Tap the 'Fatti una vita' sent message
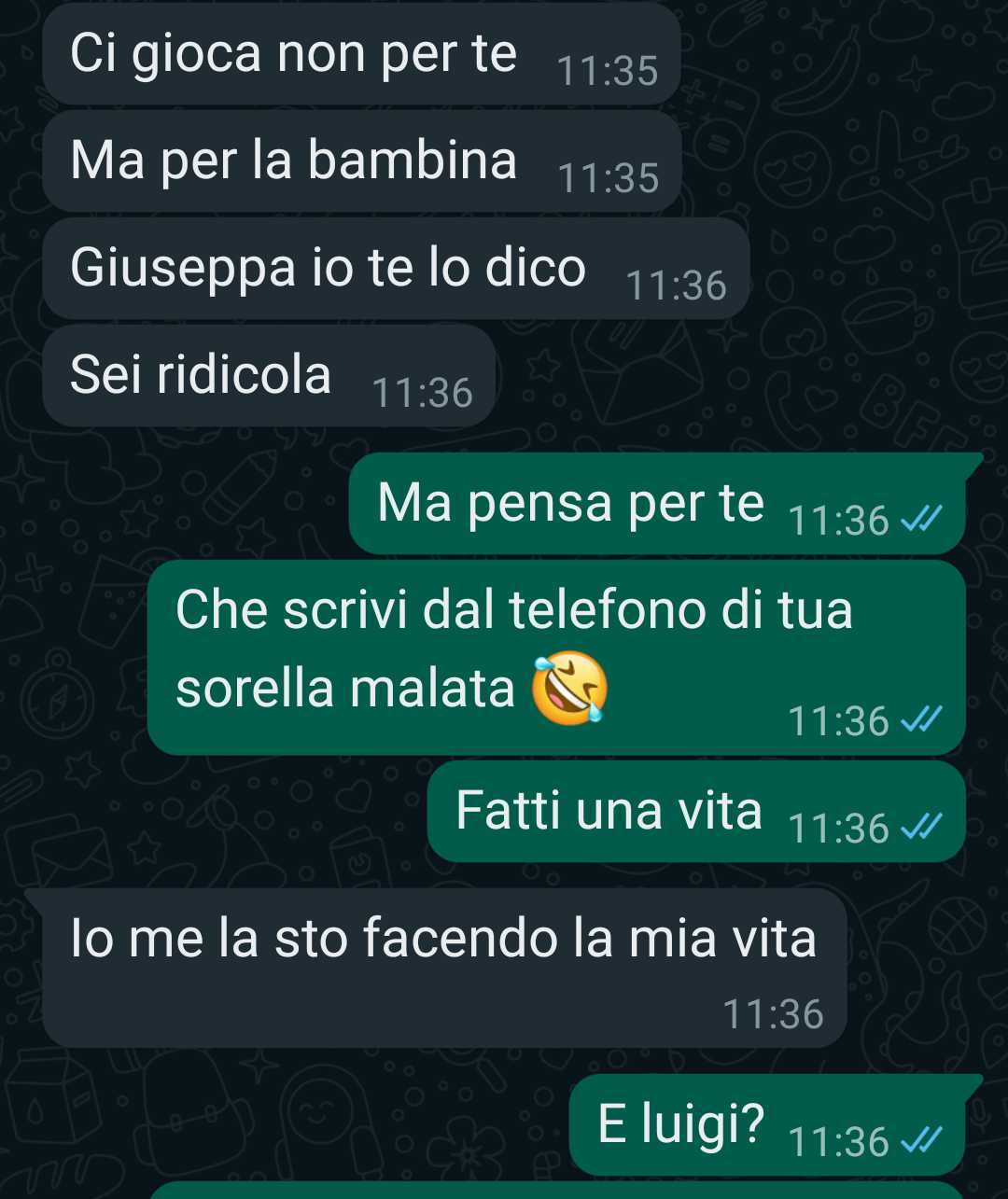Screen dimensions: 1008x1199 [696, 812]
